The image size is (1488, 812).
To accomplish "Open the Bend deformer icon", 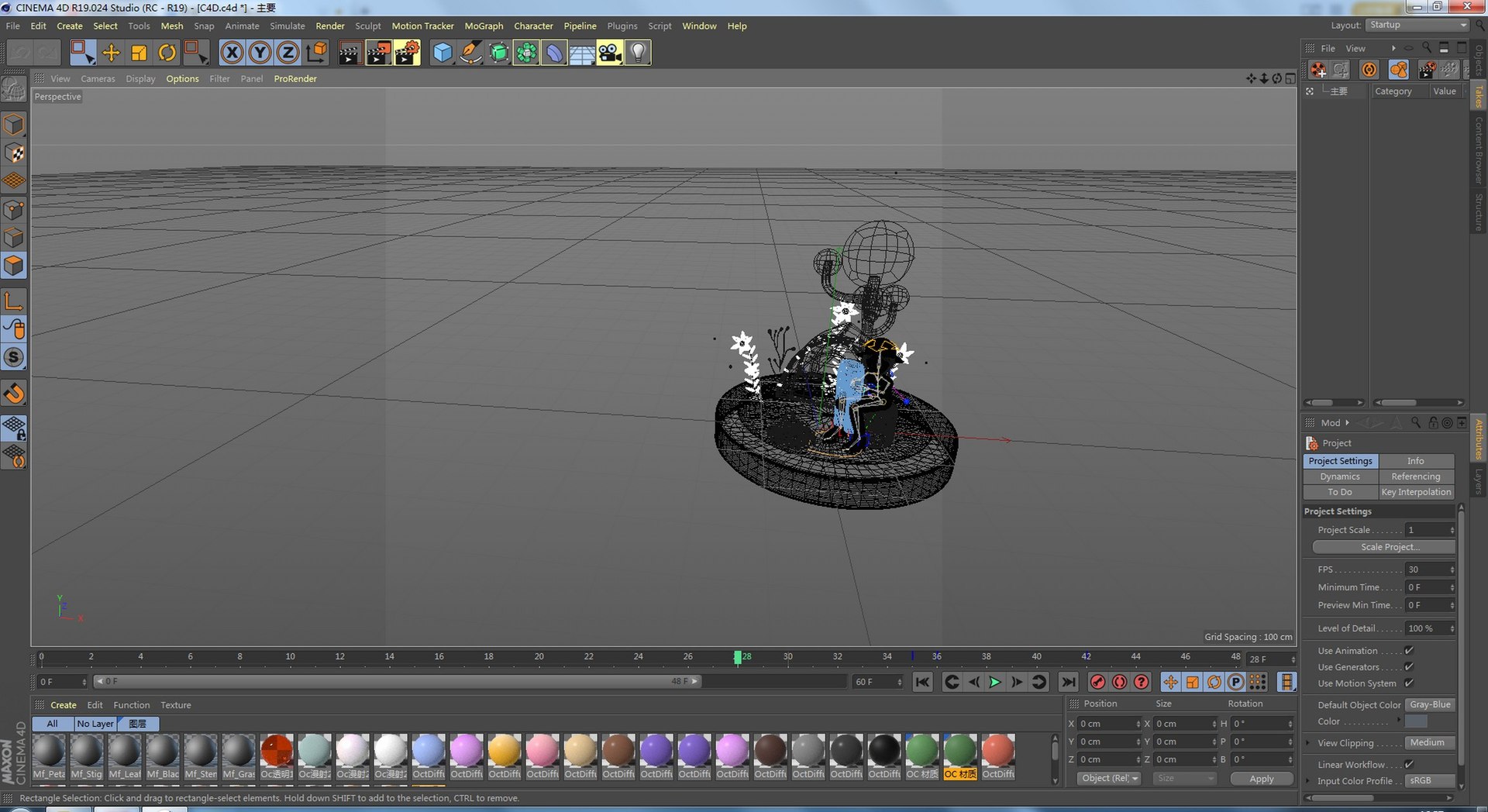I will pyautogui.click(x=554, y=53).
